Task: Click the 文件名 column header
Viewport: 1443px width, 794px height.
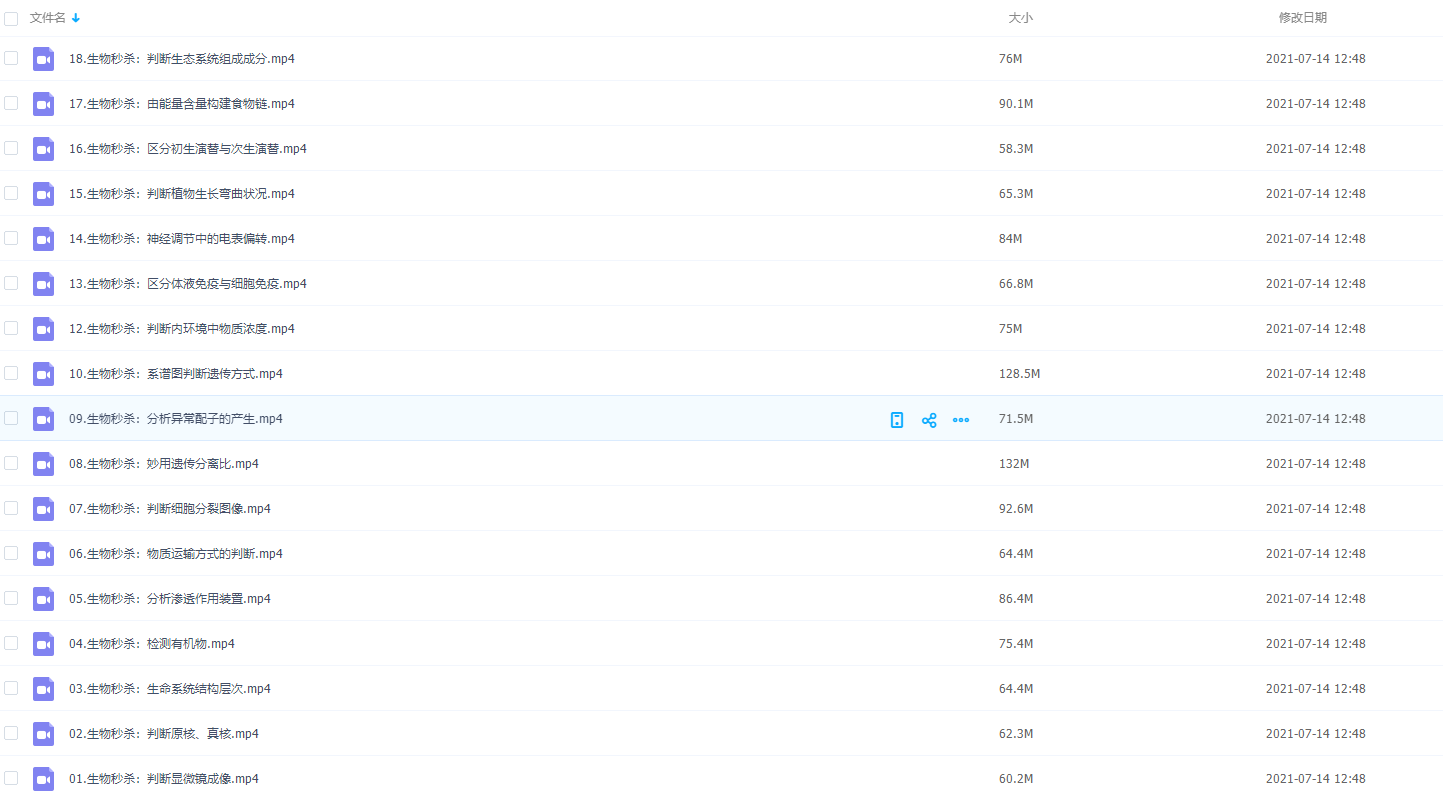Action: (x=48, y=18)
